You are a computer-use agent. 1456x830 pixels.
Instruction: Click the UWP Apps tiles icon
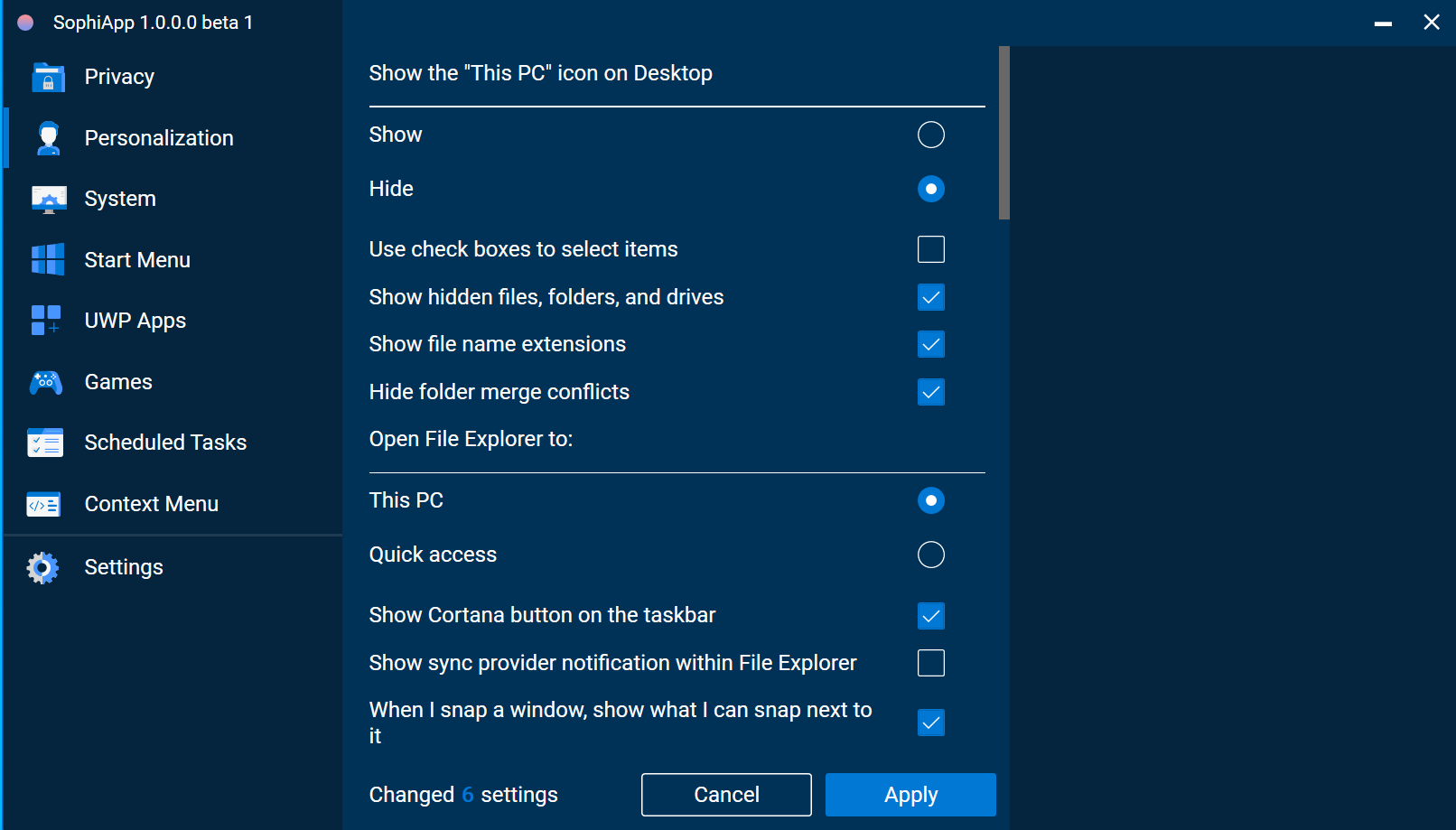[x=46, y=321]
